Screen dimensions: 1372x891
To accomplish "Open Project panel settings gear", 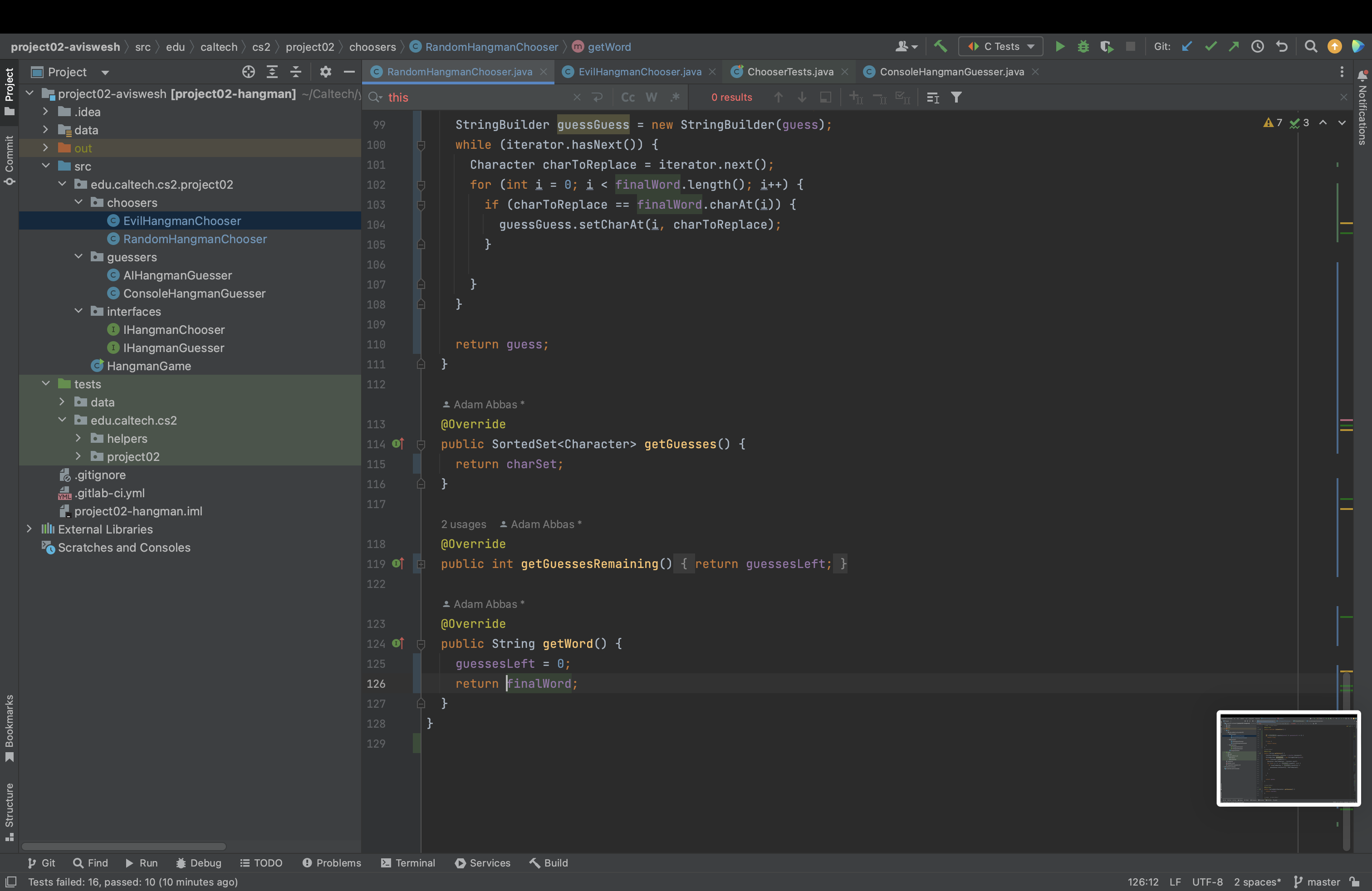I will (x=325, y=72).
